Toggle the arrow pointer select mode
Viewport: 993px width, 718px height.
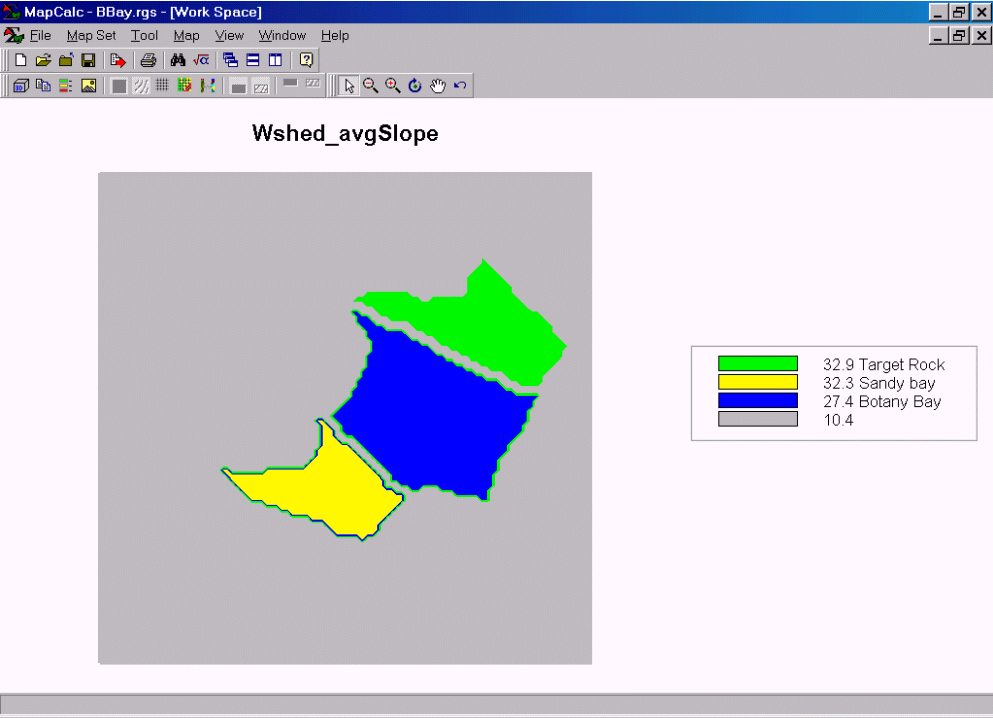(348, 86)
